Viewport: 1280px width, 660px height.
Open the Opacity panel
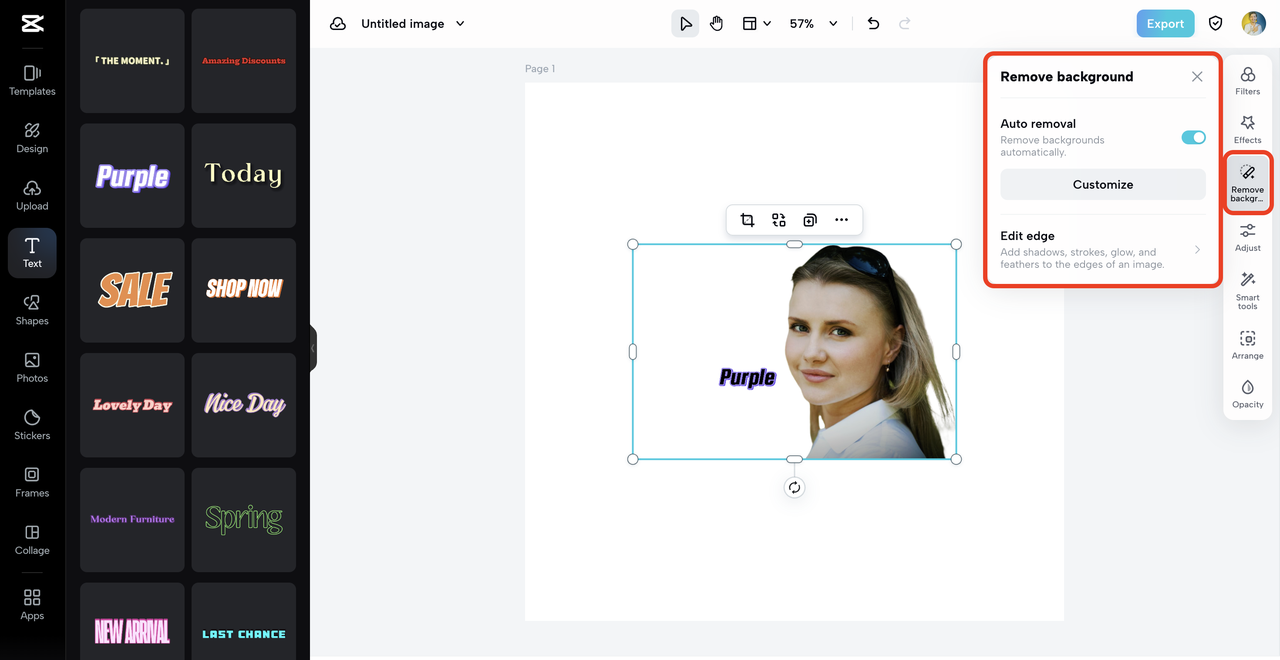(1248, 395)
